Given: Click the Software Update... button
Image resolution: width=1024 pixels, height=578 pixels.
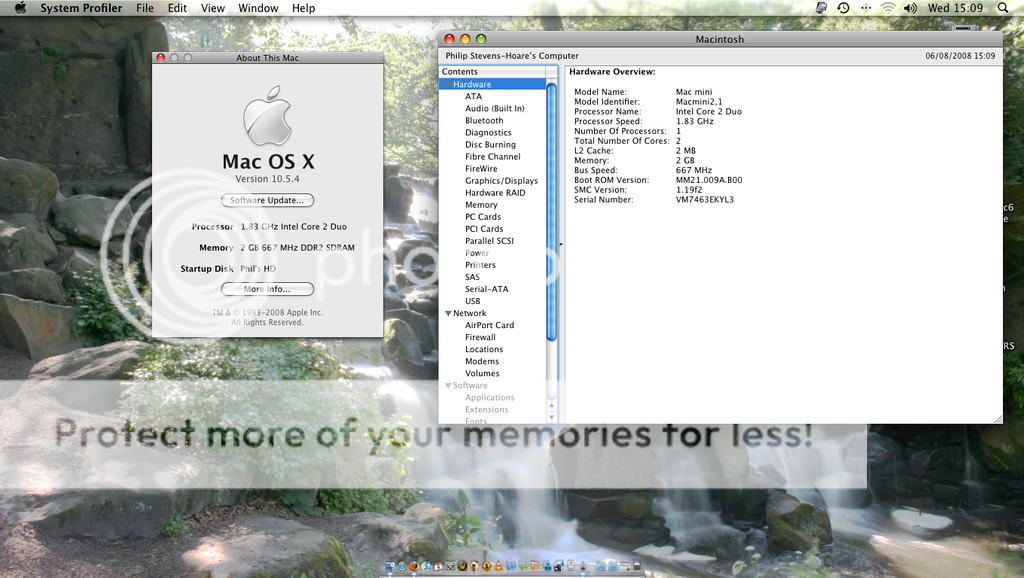Looking at the screenshot, I should pos(267,200).
